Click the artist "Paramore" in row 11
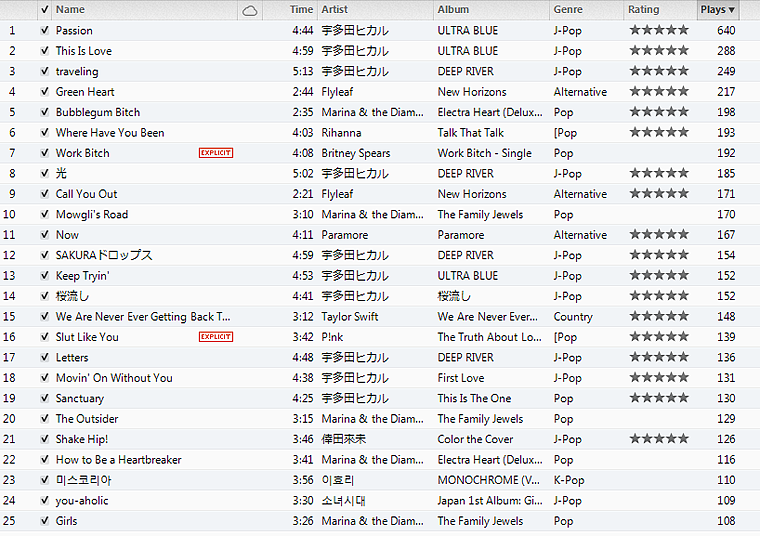 coord(345,235)
